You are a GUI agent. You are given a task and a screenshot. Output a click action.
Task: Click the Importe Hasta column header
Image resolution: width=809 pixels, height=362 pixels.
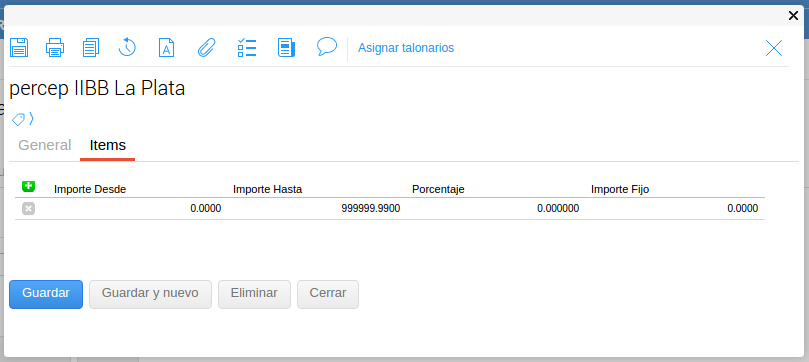pos(267,189)
